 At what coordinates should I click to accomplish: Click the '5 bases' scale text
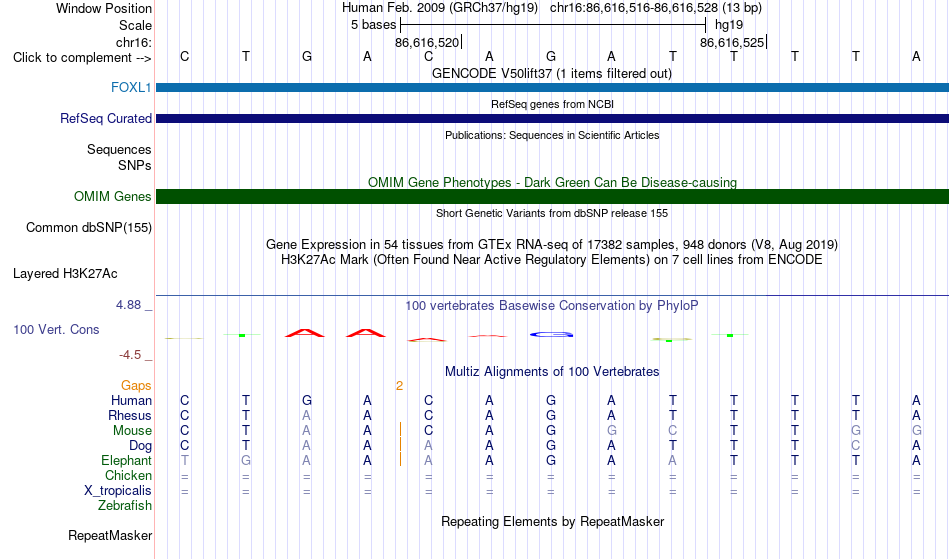point(373,25)
